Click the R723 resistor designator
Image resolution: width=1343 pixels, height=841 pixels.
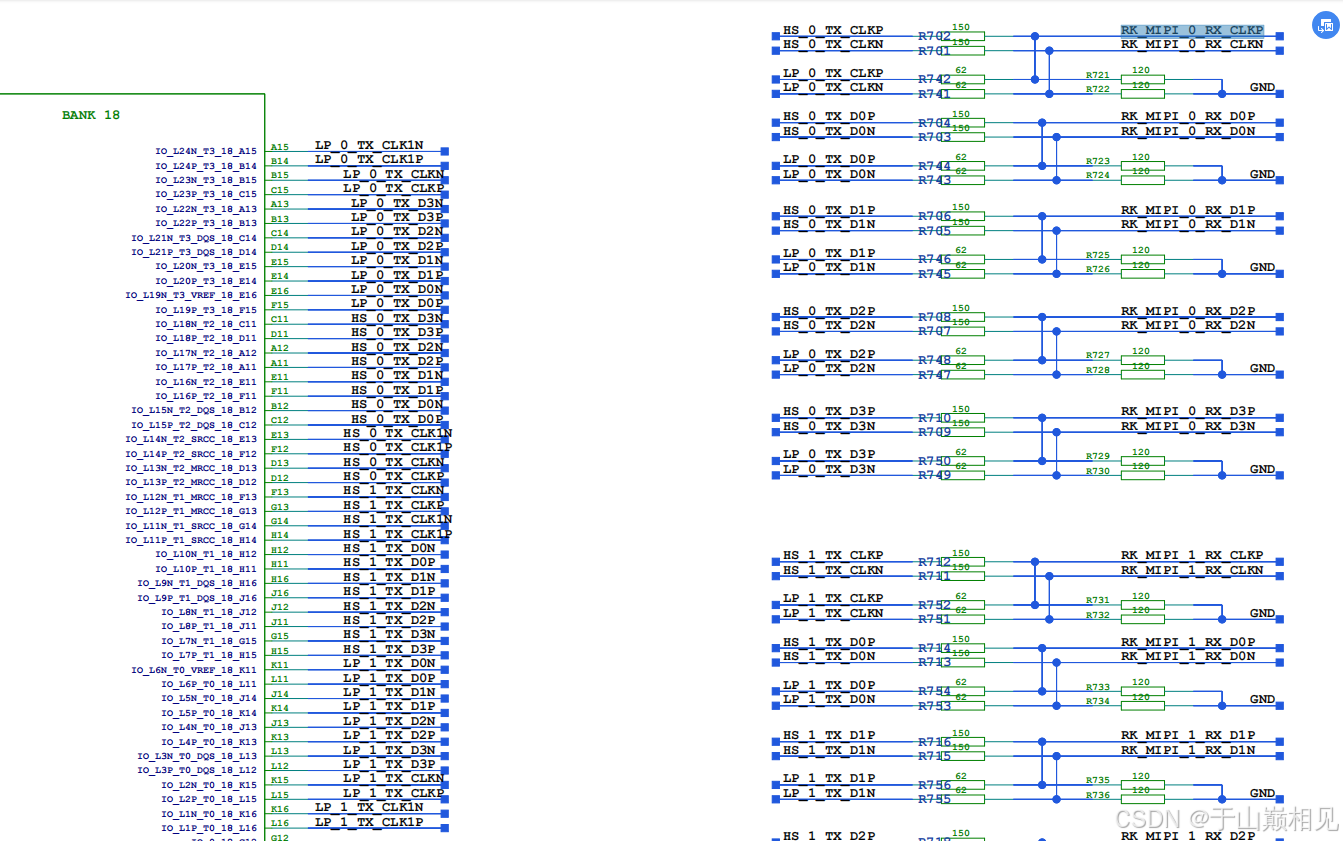coord(1098,161)
